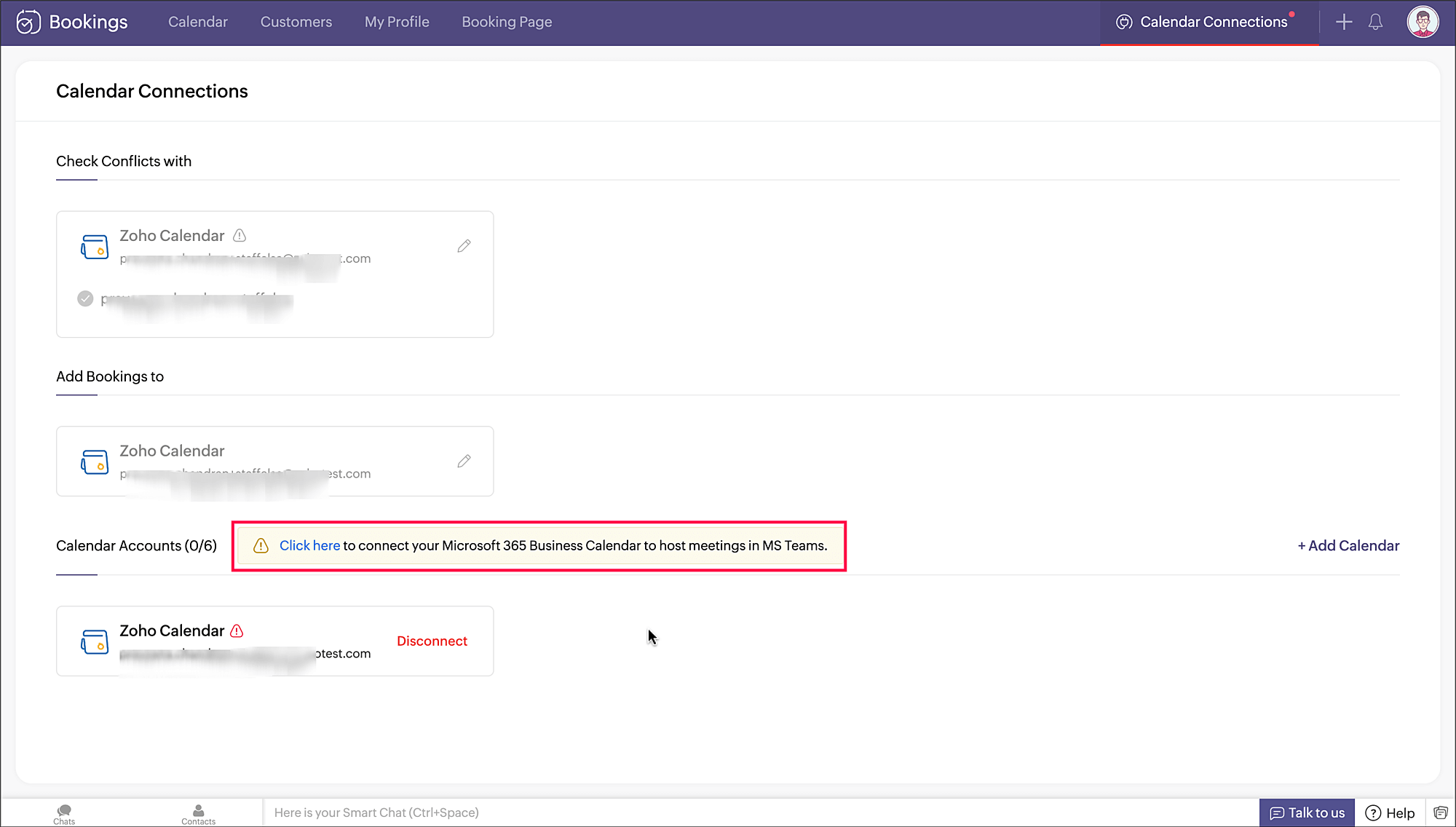Image resolution: width=1456 pixels, height=827 pixels.
Task: Open the Calendar menu
Action: point(198,22)
